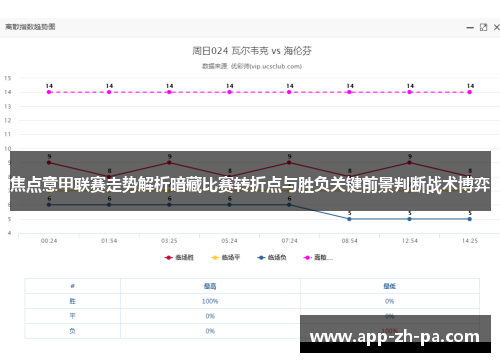Select magenta data point 14 at 14:25

coord(470,92)
